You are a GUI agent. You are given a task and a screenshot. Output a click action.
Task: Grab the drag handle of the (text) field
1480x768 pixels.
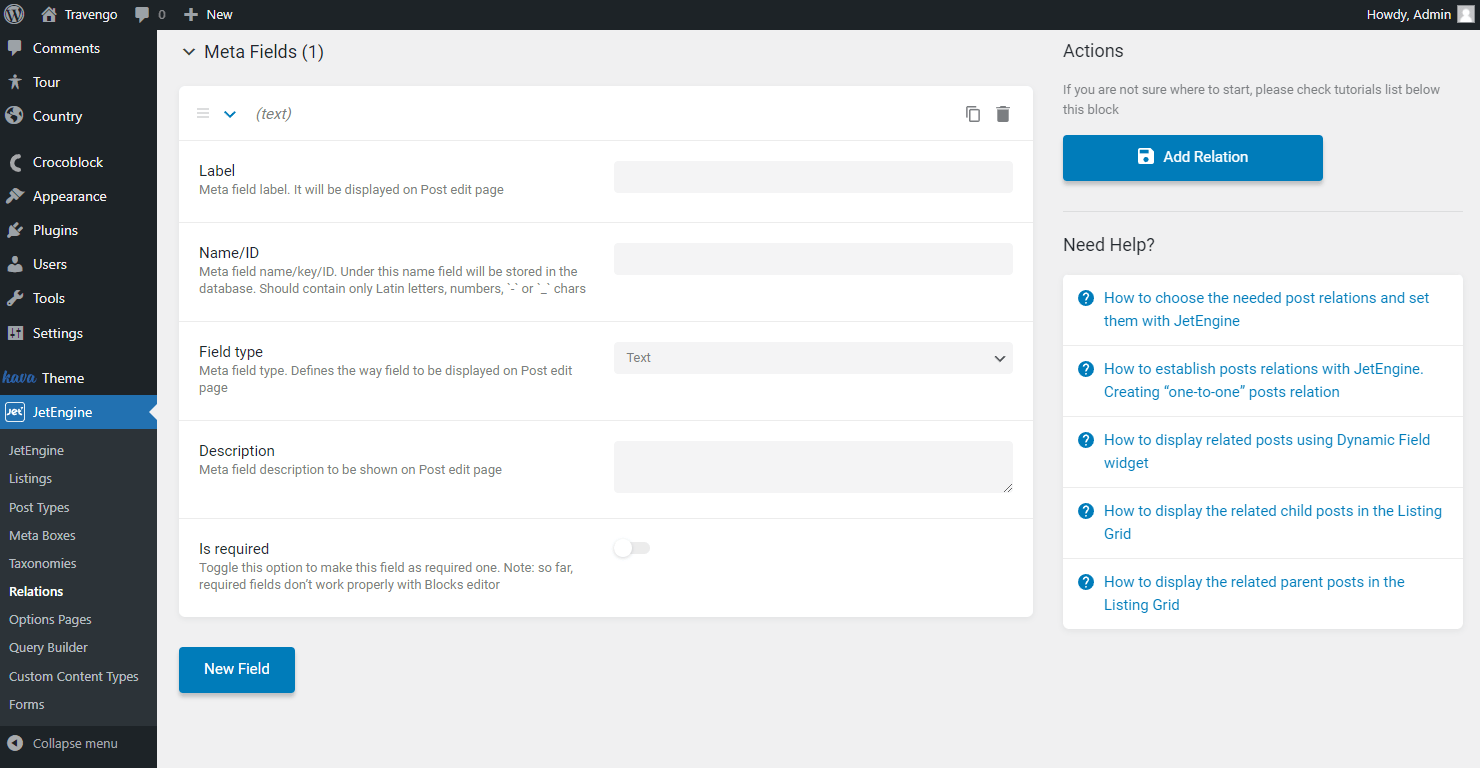(x=203, y=114)
